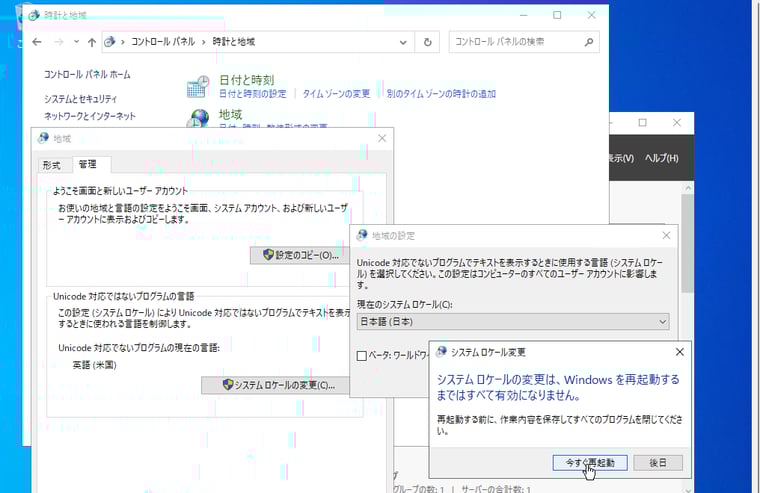Click the コントロール パネルの検索 search box
The width and height of the screenshot is (760, 493).
tap(517, 42)
